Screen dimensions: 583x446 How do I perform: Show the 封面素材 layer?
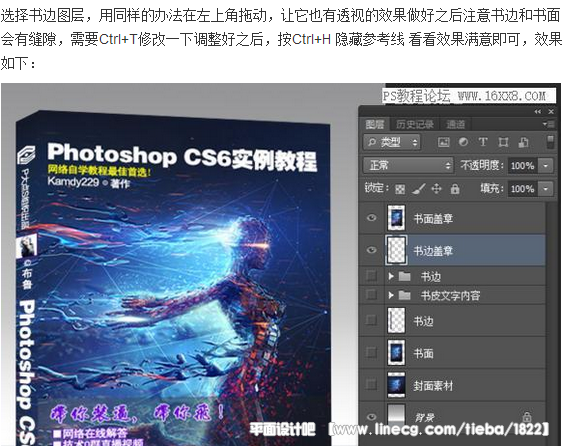(371, 384)
